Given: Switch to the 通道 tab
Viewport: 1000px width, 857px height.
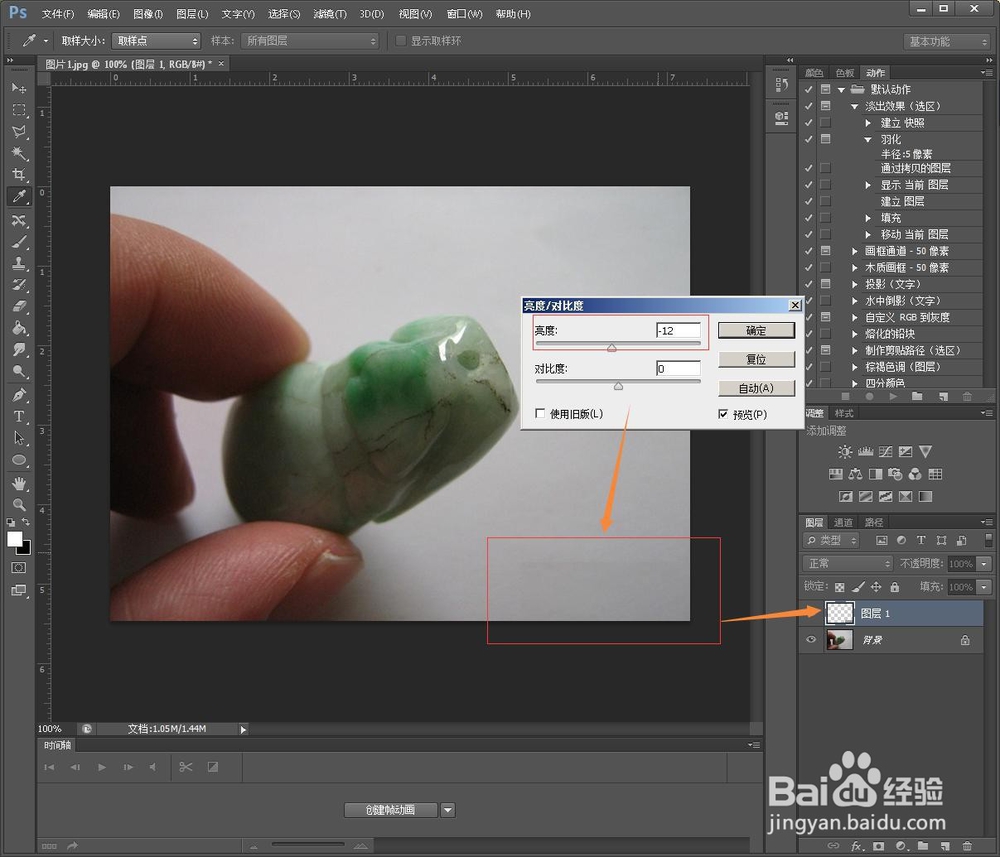Looking at the screenshot, I should tap(843, 522).
